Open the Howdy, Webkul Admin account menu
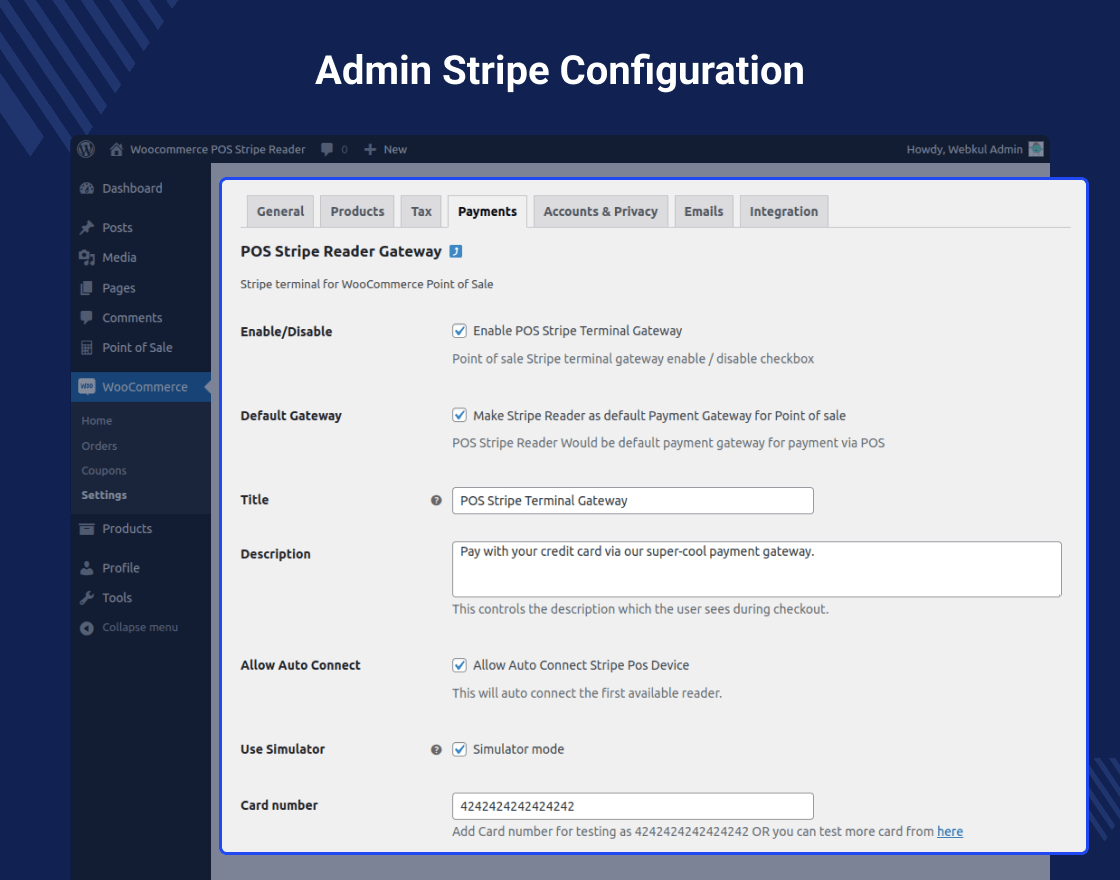 click(967, 149)
